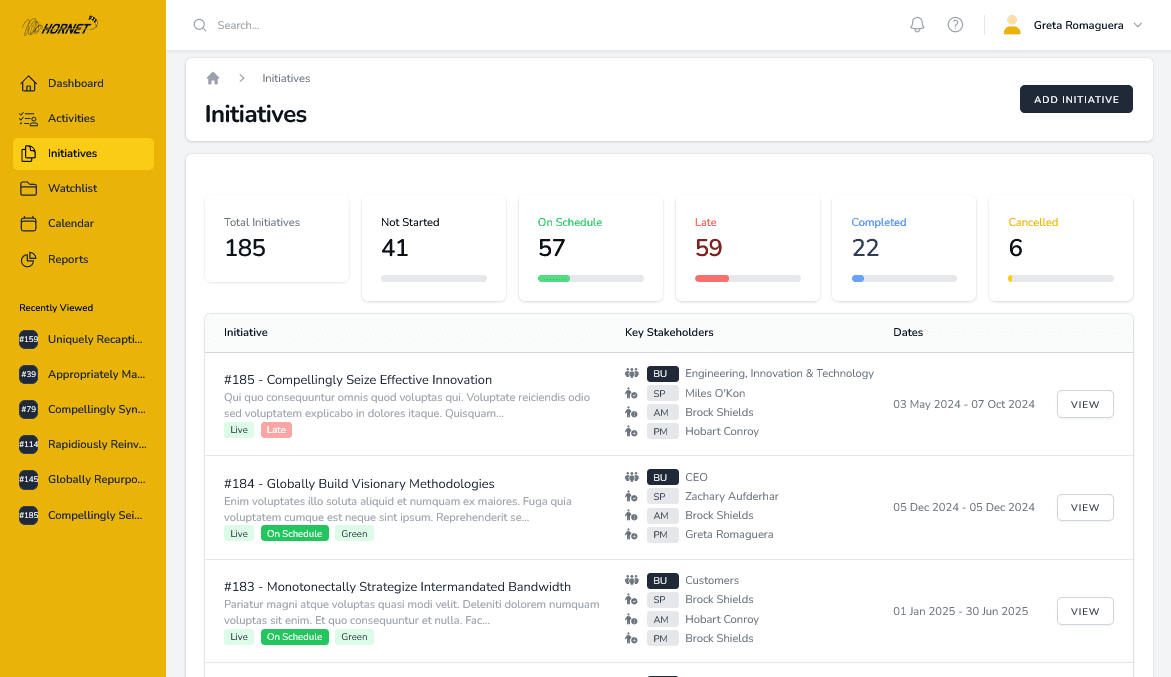Click the Late status progress bar
Viewport: 1171px width, 677px height.
click(747, 278)
